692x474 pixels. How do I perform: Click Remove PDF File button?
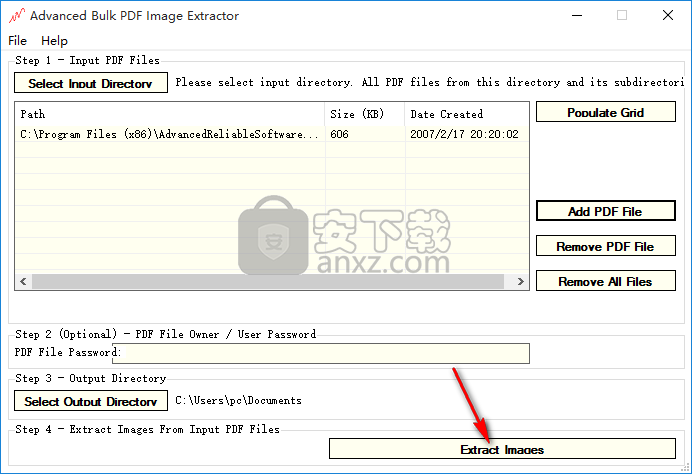(x=606, y=246)
